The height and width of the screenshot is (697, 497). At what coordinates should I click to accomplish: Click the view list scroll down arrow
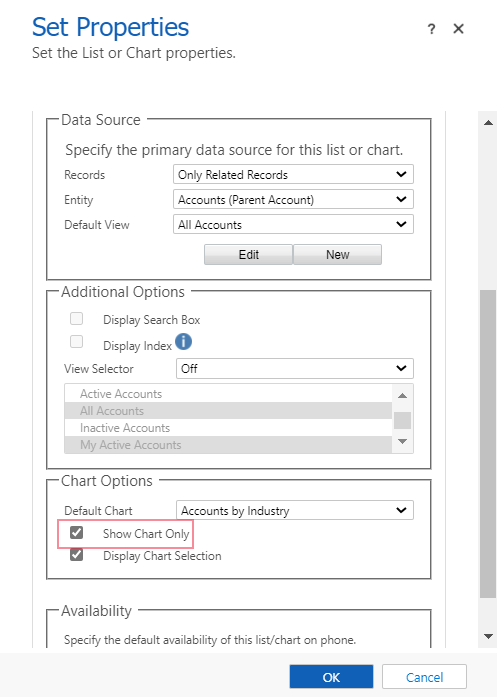402,441
